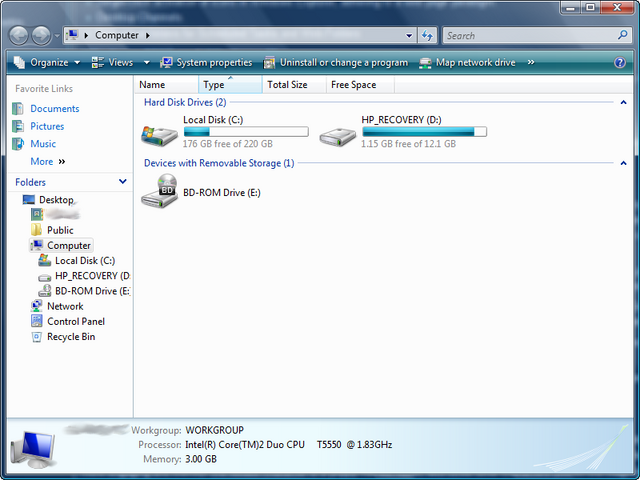Show more toolbar commands chevron
This screenshot has height=480, width=640.
point(531,62)
